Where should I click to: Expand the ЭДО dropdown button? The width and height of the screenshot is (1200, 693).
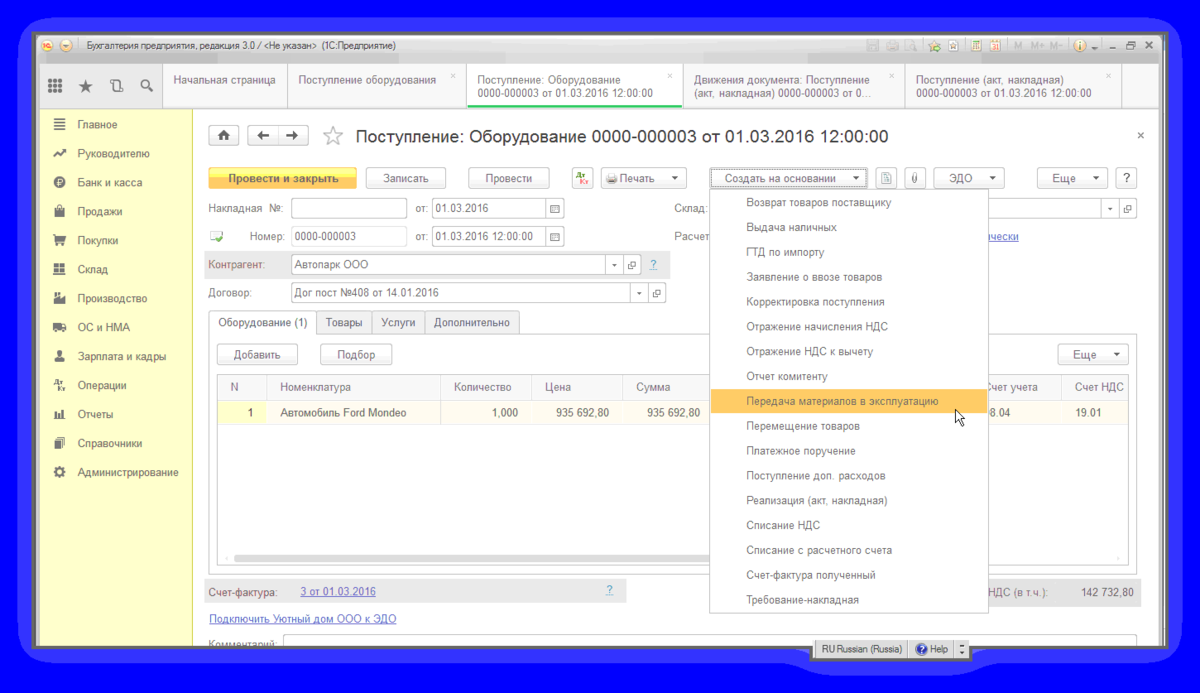tap(969, 178)
